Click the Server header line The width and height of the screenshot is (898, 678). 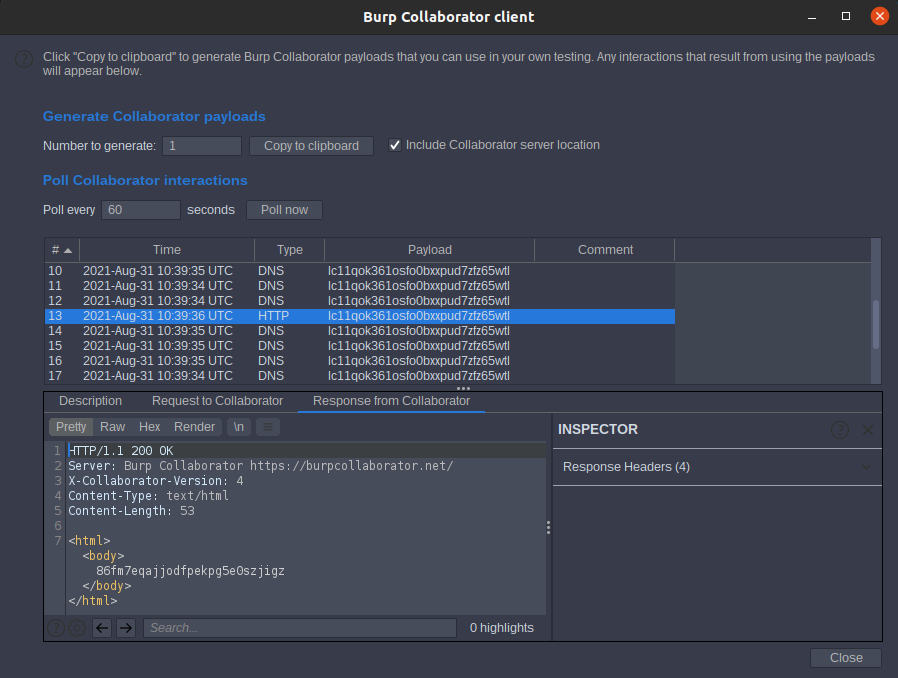pyautogui.click(x=261, y=466)
